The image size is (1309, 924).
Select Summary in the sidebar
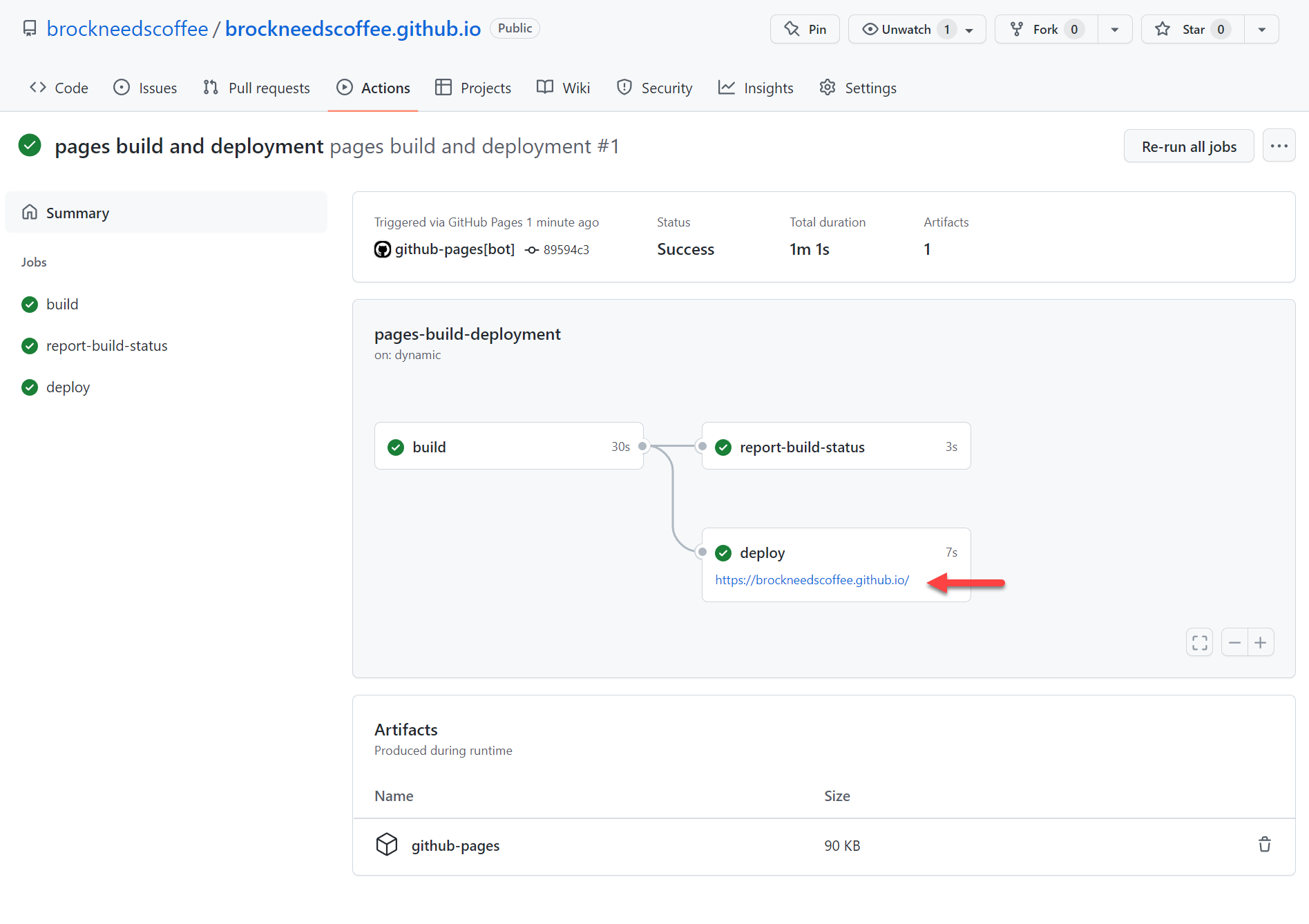(x=166, y=213)
